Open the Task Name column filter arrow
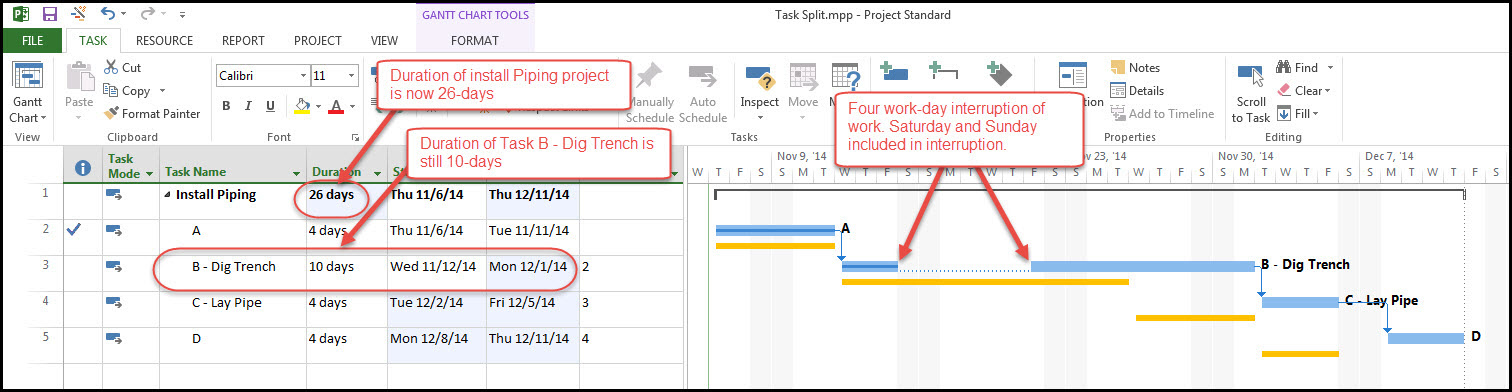Viewport: 1512px width, 392px height. (x=296, y=173)
